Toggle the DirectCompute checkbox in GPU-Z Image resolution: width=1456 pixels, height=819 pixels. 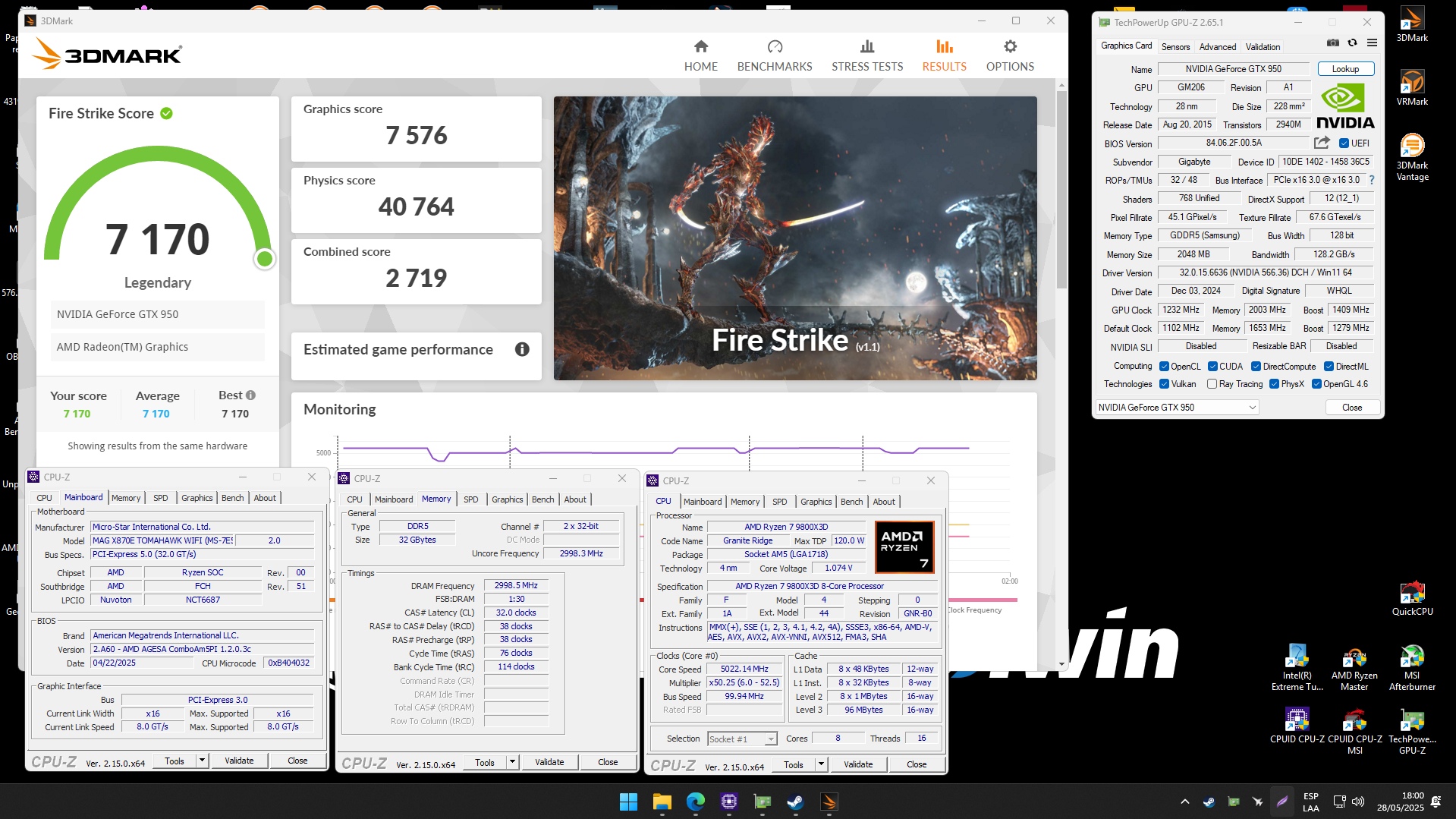tap(1256, 367)
